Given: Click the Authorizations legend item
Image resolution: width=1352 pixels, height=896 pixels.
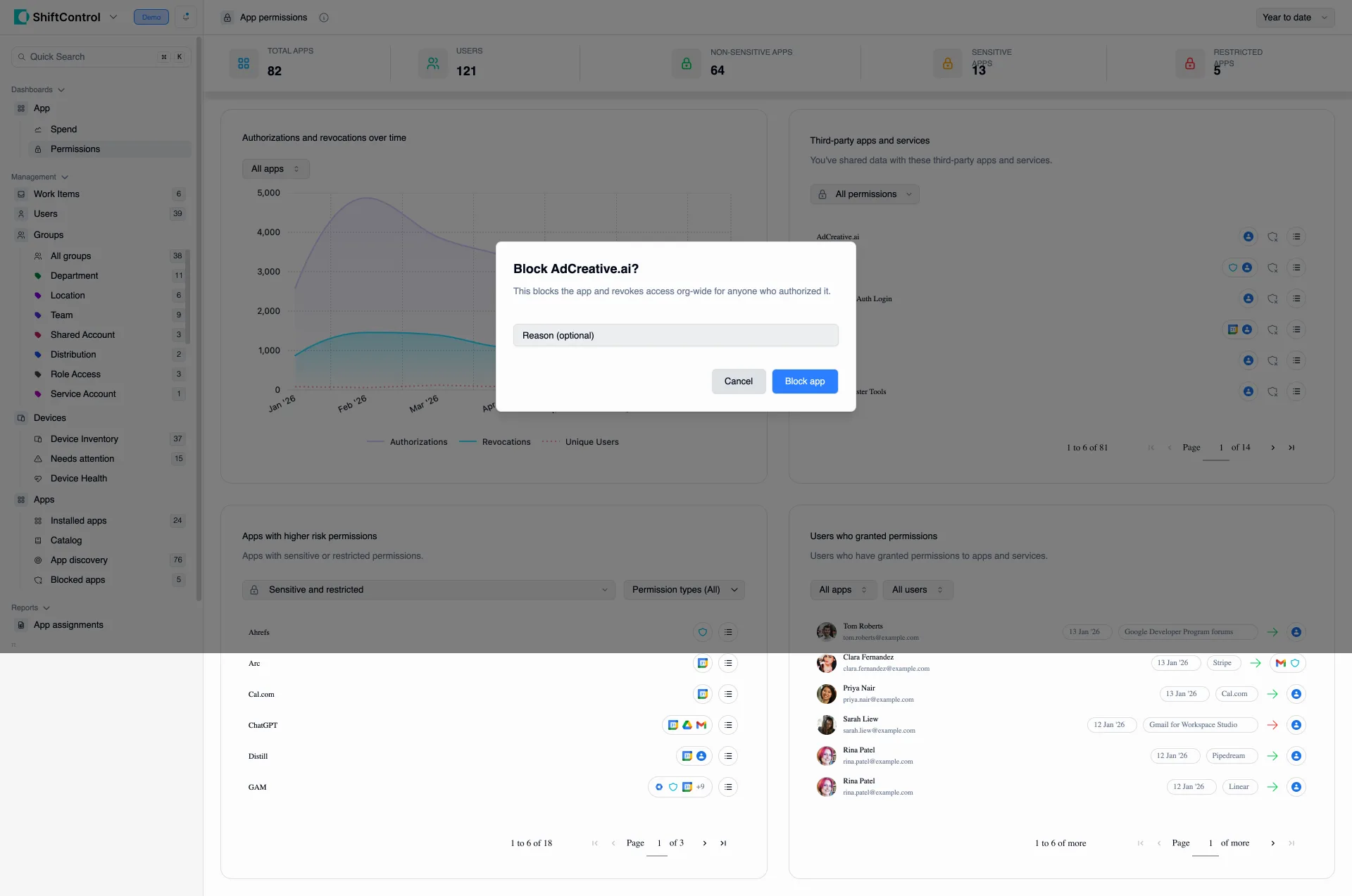Looking at the screenshot, I should pyautogui.click(x=407, y=443).
